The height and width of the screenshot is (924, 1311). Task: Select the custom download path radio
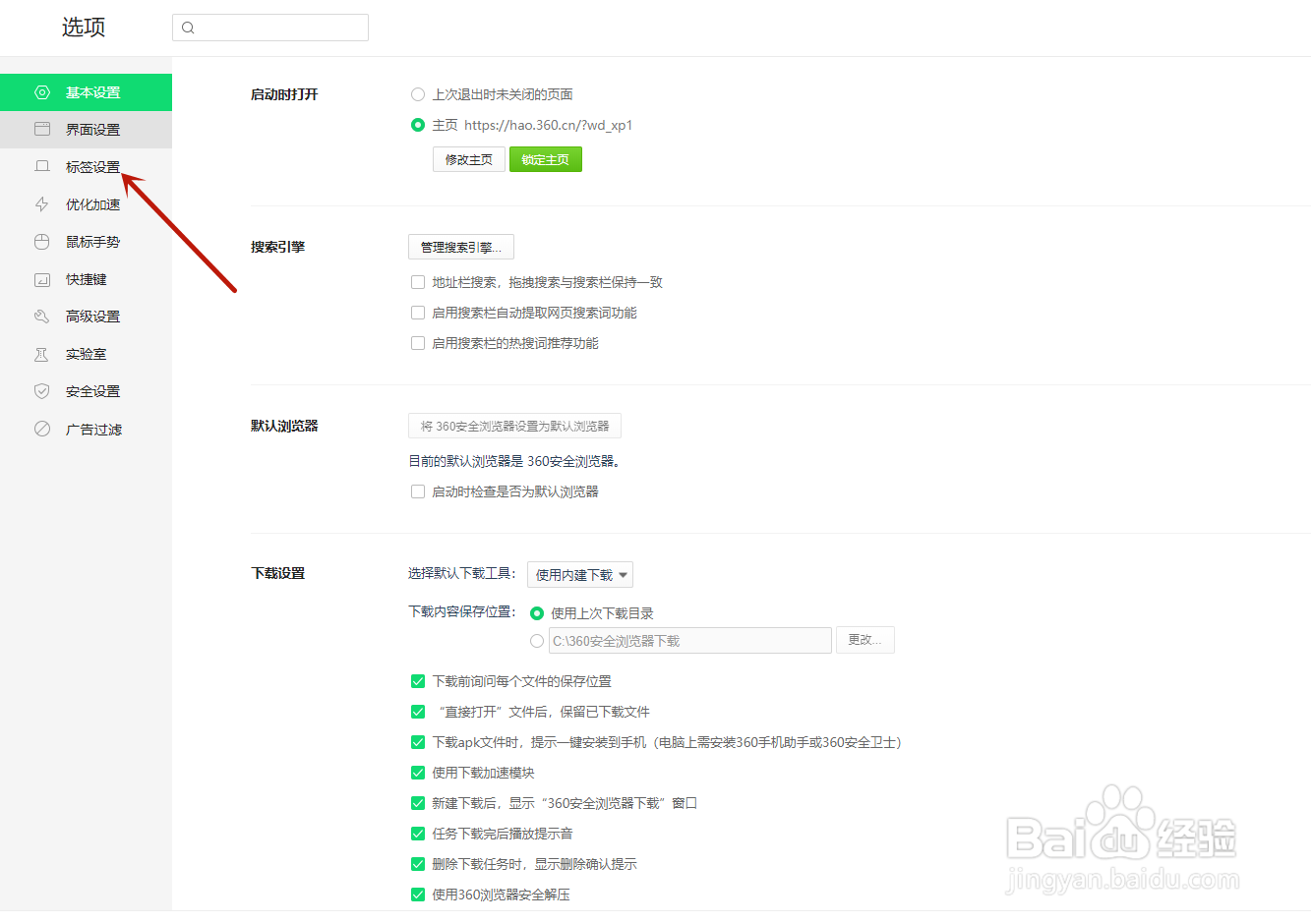point(537,641)
